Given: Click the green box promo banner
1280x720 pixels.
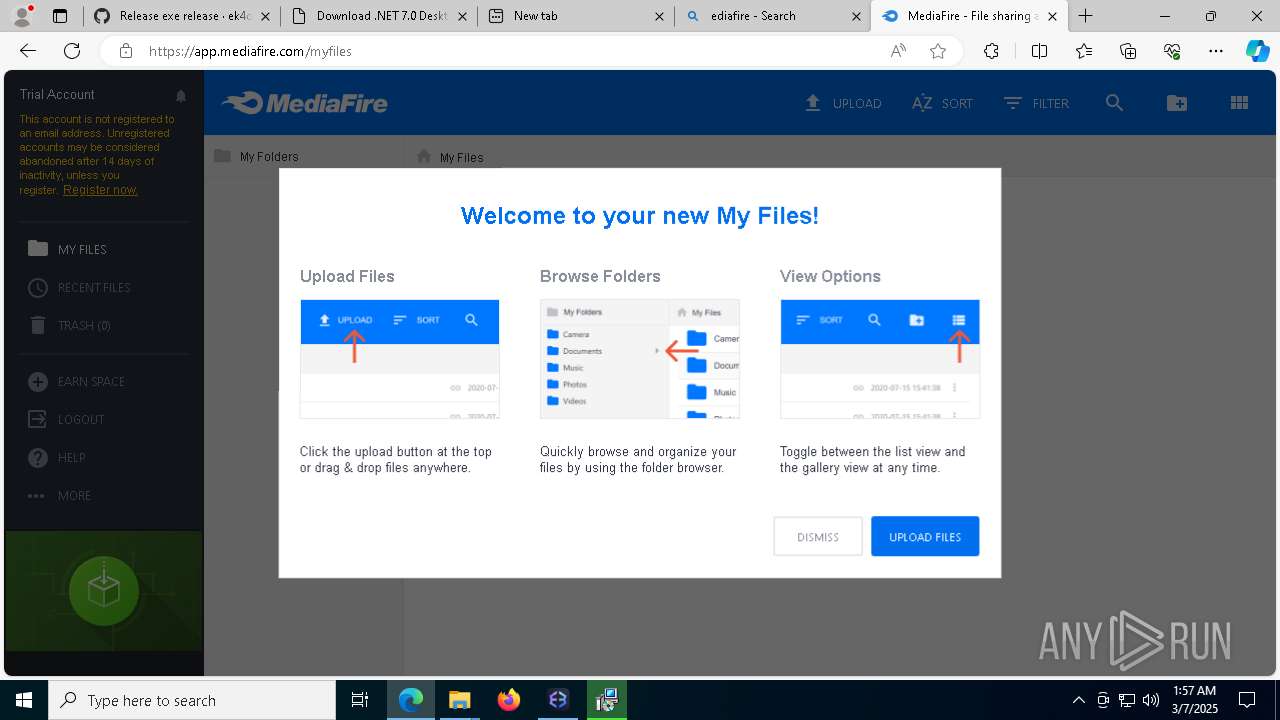Looking at the screenshot, I should coord(104,589).
